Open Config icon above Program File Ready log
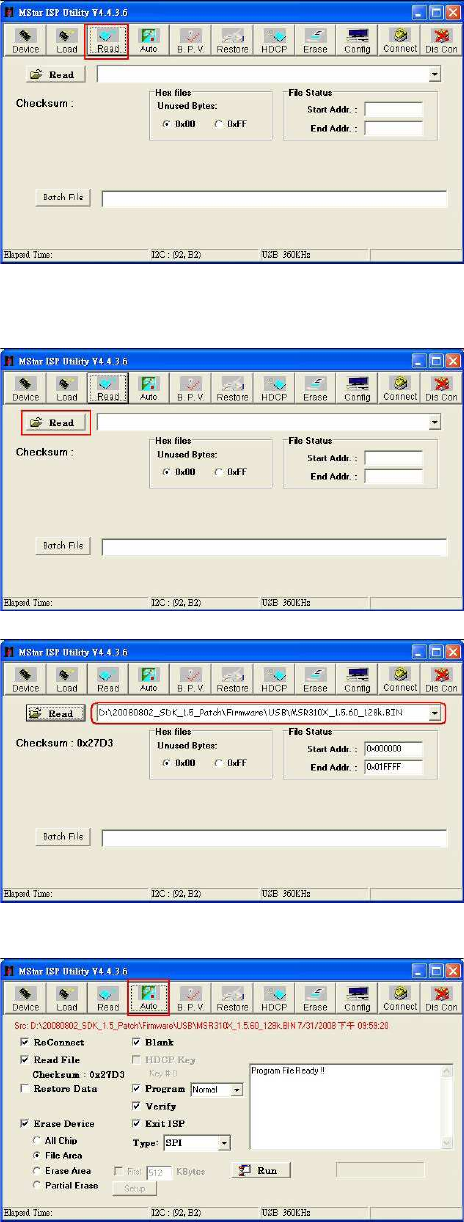Image resolution: width=464 pixels, height=1222 pixels. pos(357,998)
